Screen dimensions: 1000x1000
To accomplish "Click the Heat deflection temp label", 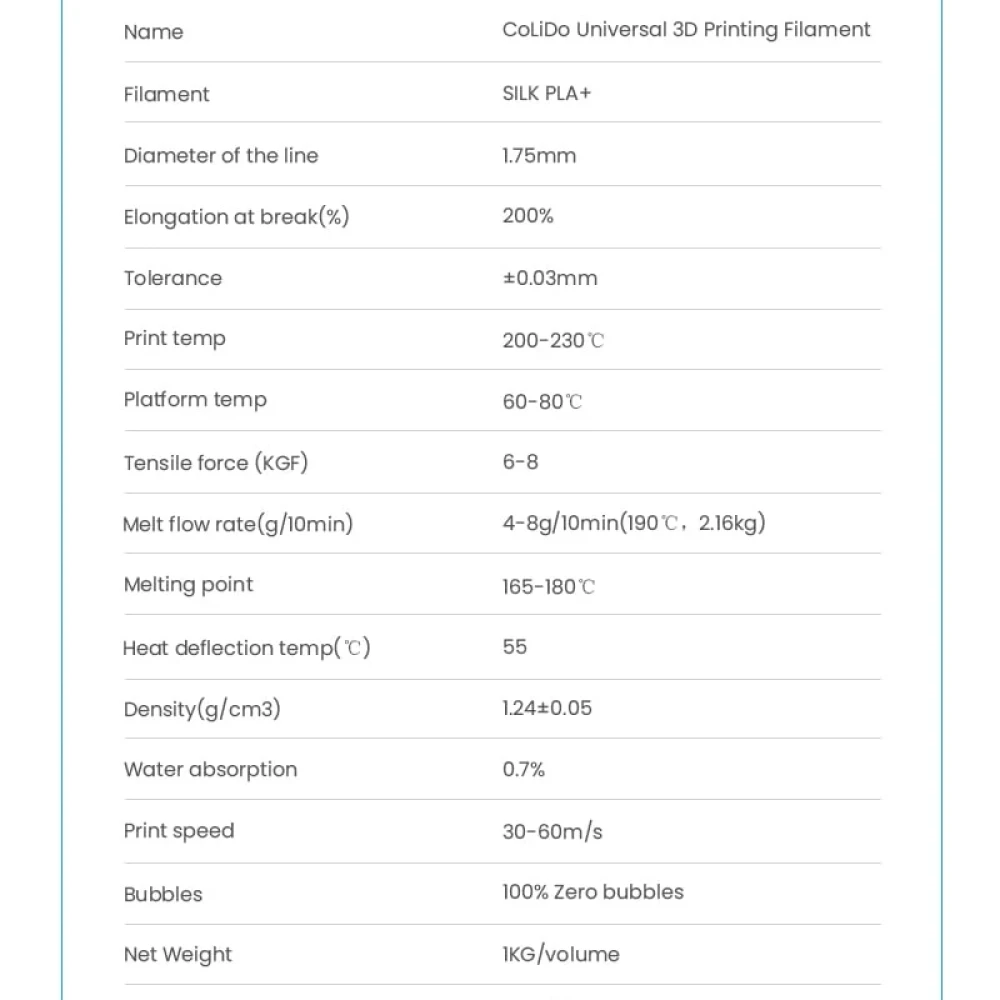I will click(246, 648).
